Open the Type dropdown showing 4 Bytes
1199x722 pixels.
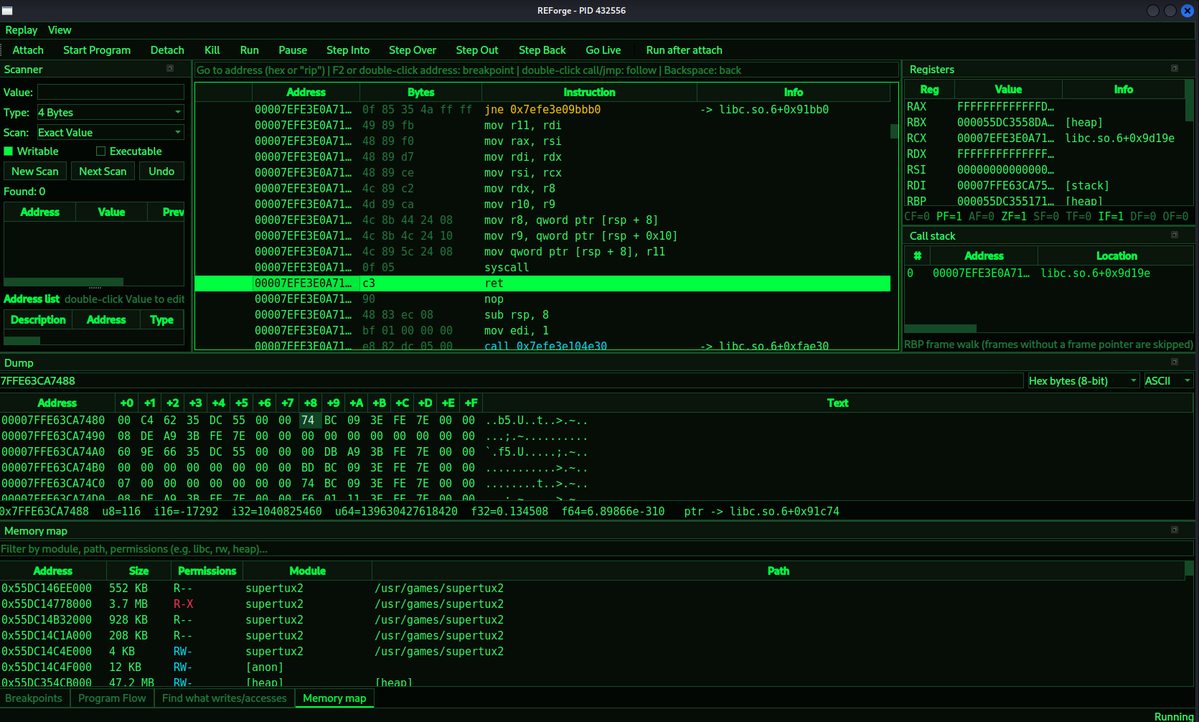110,112
